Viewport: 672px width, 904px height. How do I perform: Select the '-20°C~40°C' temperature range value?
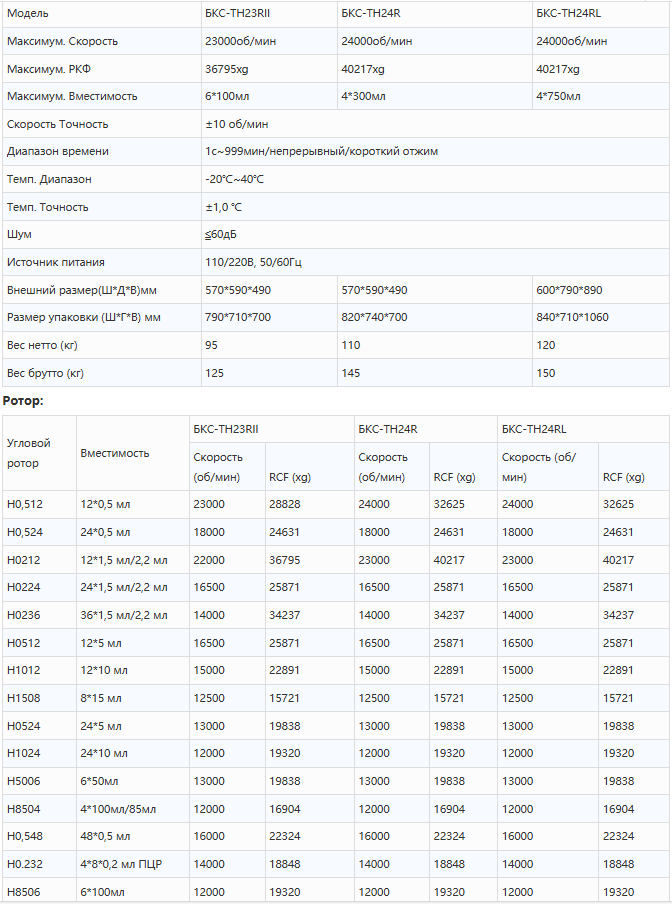click(x=235, y=179)
